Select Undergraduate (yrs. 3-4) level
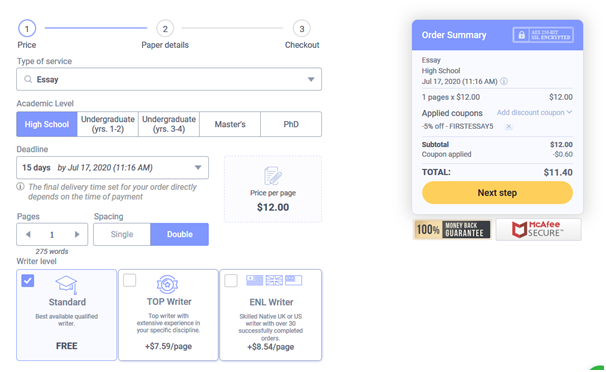Image resolution: width=606 pixels, height=372 pixels. coord(169,124)
